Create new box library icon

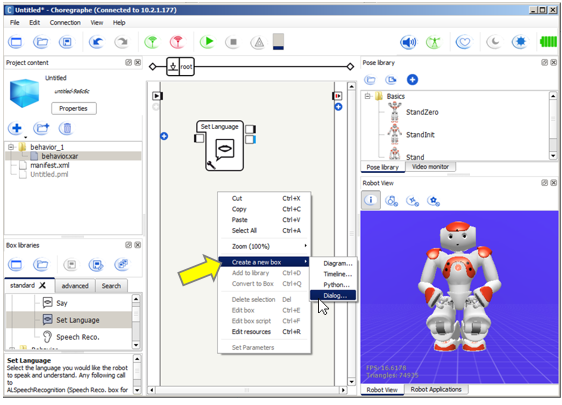15,265
